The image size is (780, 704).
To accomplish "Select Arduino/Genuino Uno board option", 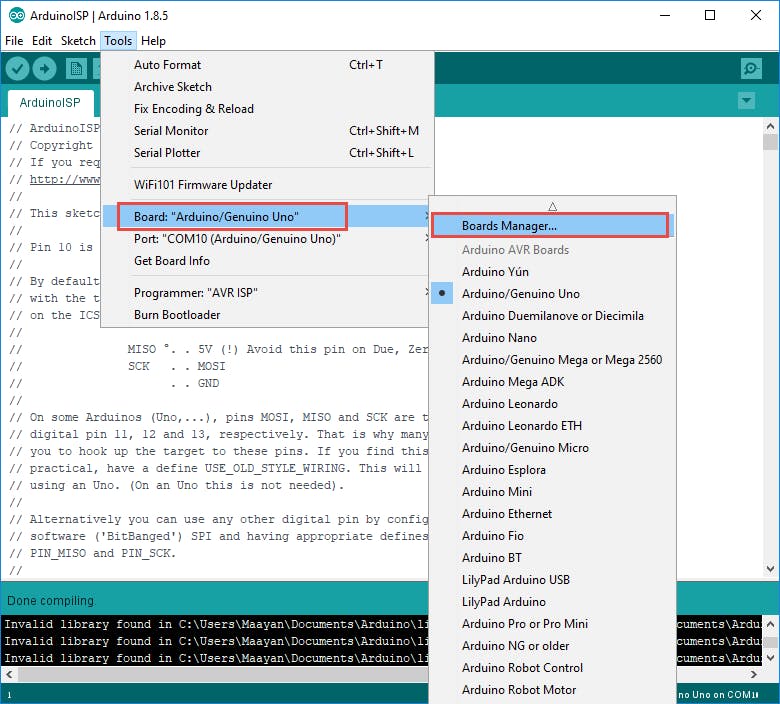I will click(x=520, y=294).
